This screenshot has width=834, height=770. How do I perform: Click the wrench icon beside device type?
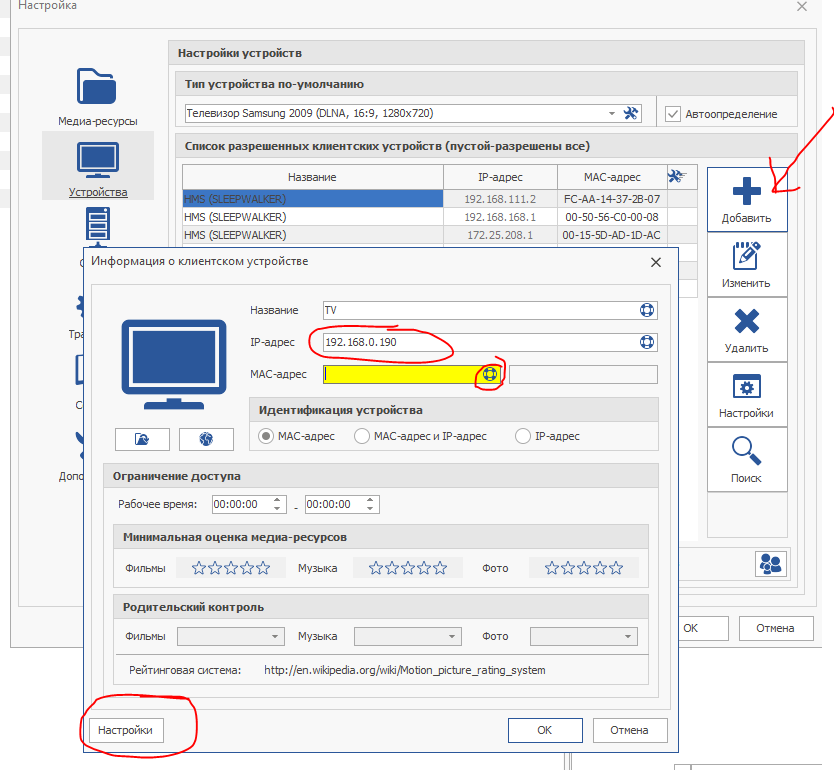[x=630, y=114]
